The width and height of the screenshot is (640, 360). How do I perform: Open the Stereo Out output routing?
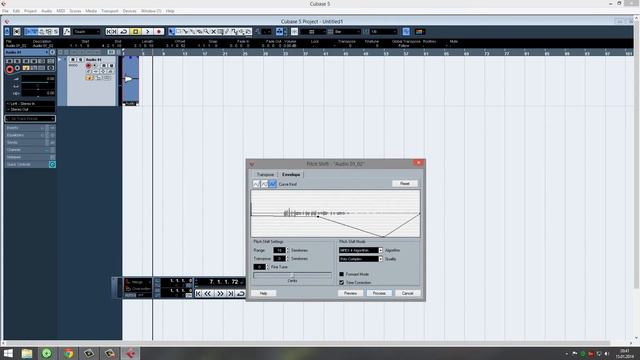click(30, 109)
